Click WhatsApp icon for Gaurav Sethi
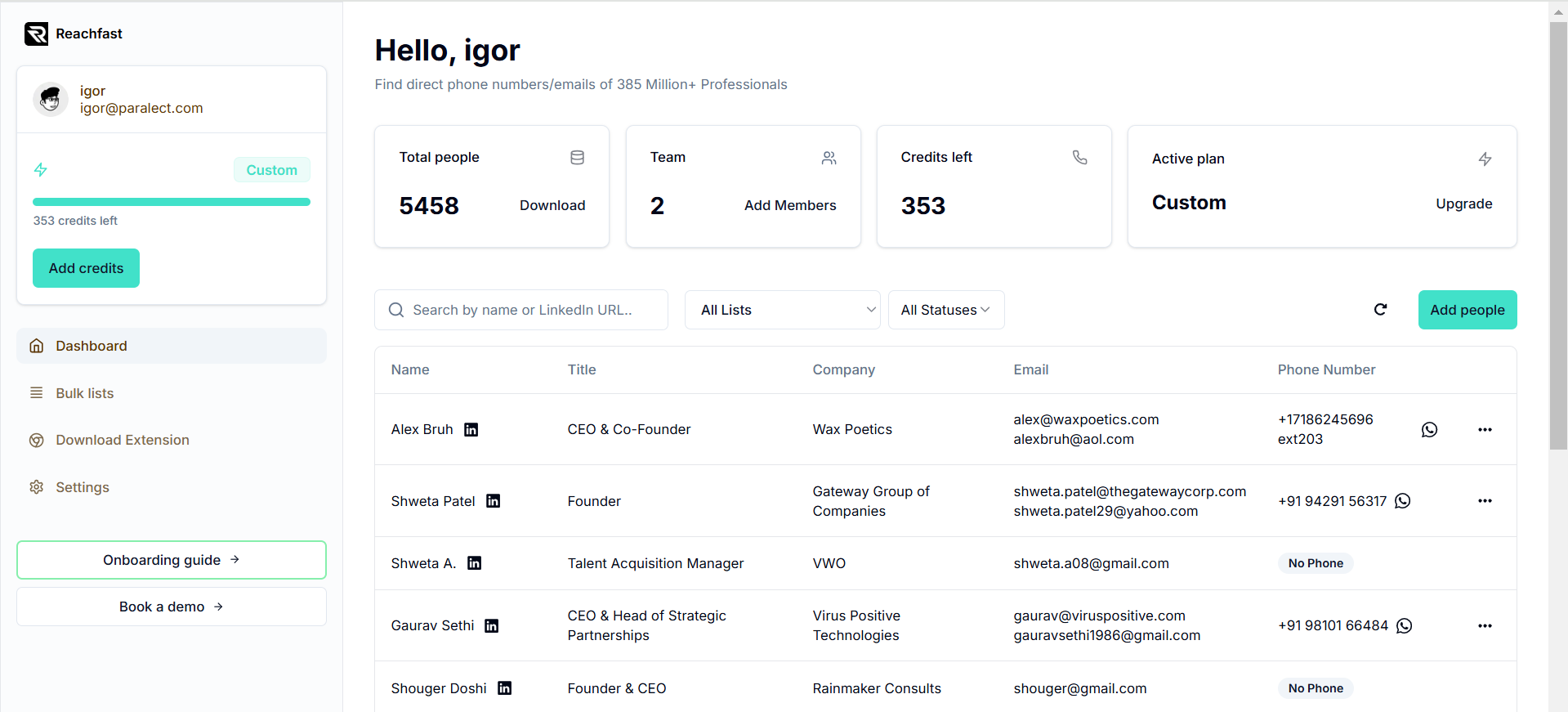 click(x=1405, y=626)
